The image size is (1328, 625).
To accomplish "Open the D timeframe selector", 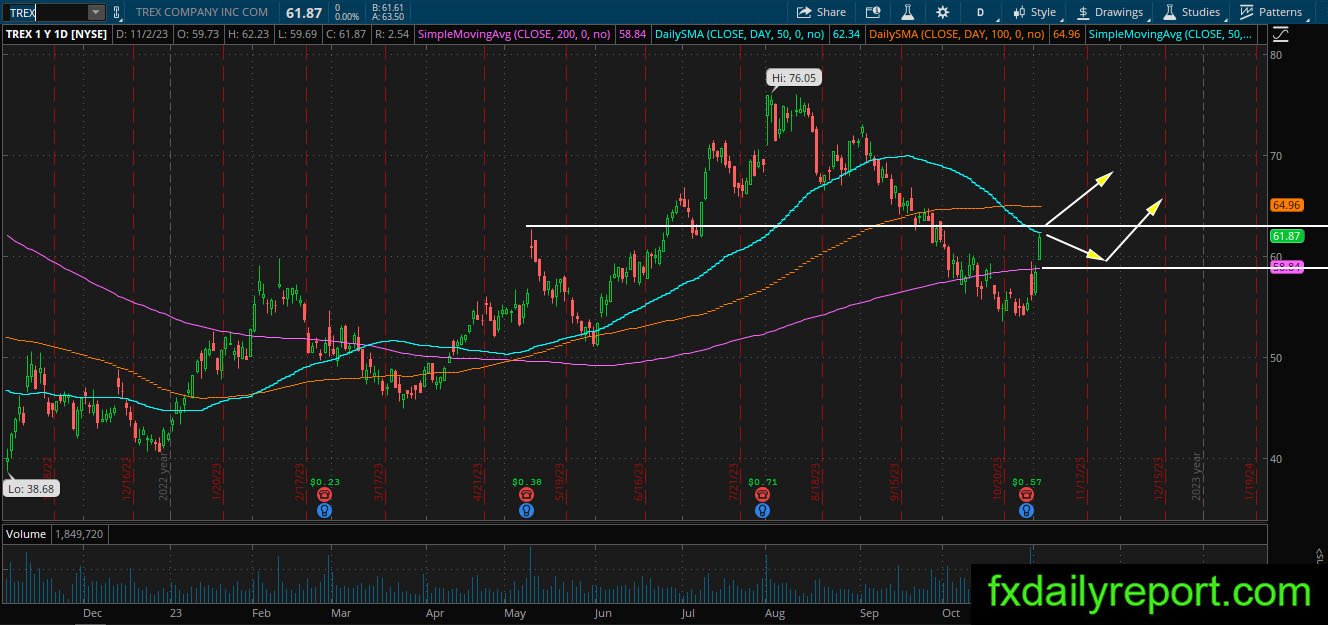I will (980, 12).
